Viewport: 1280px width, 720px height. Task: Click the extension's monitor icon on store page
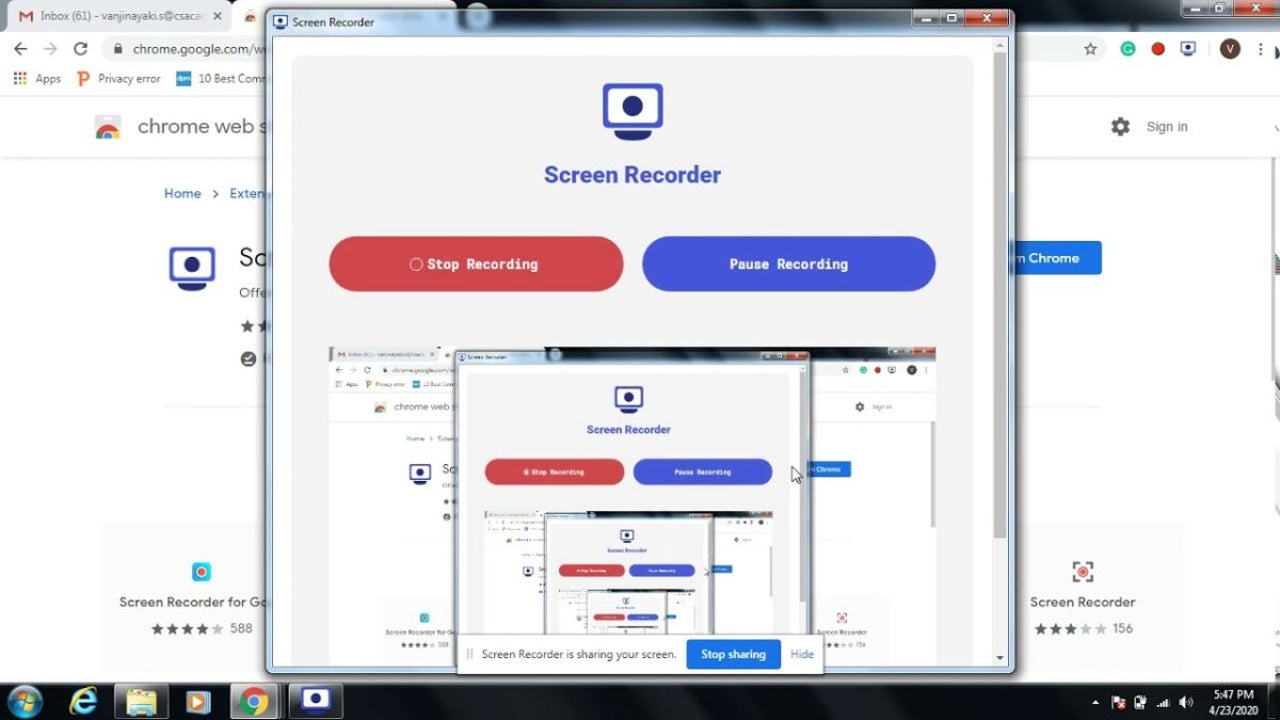tap(192, 268)
